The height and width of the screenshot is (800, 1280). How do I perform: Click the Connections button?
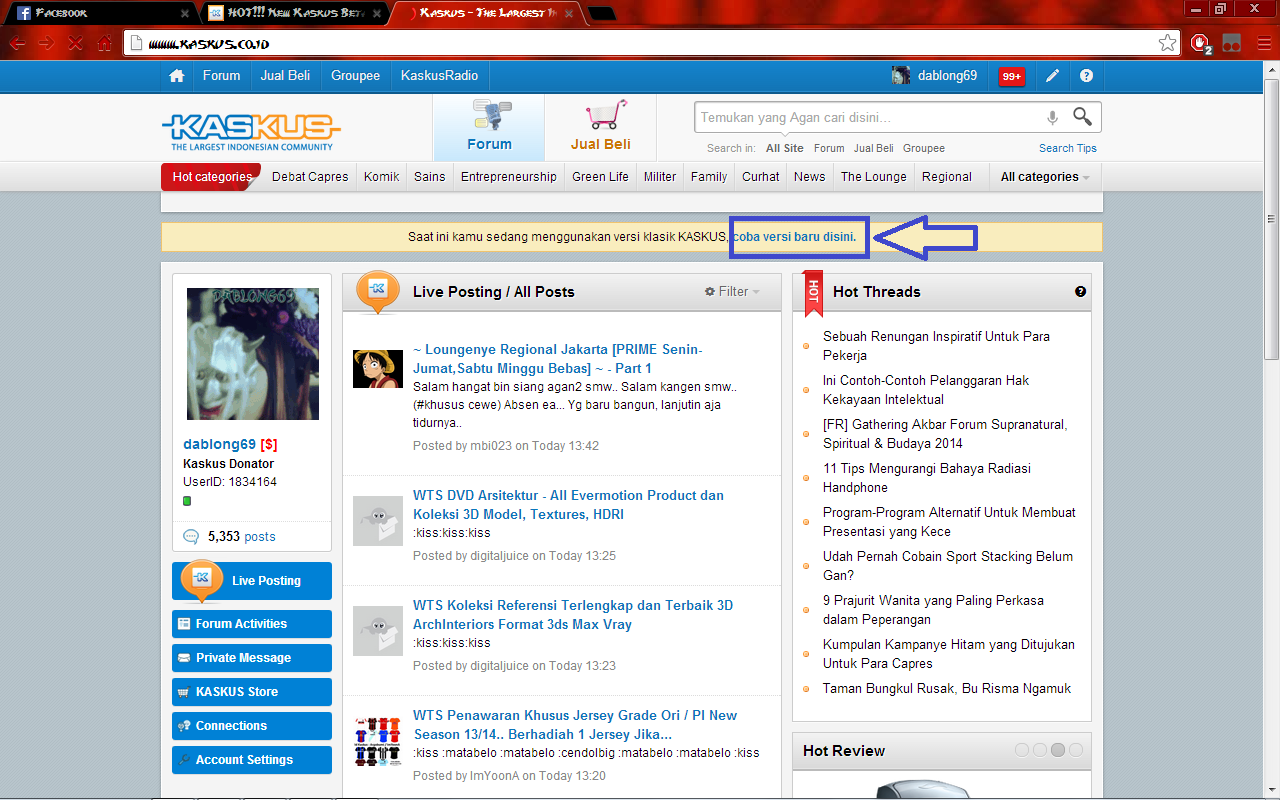pyautogui.click(x=252, y=726)
